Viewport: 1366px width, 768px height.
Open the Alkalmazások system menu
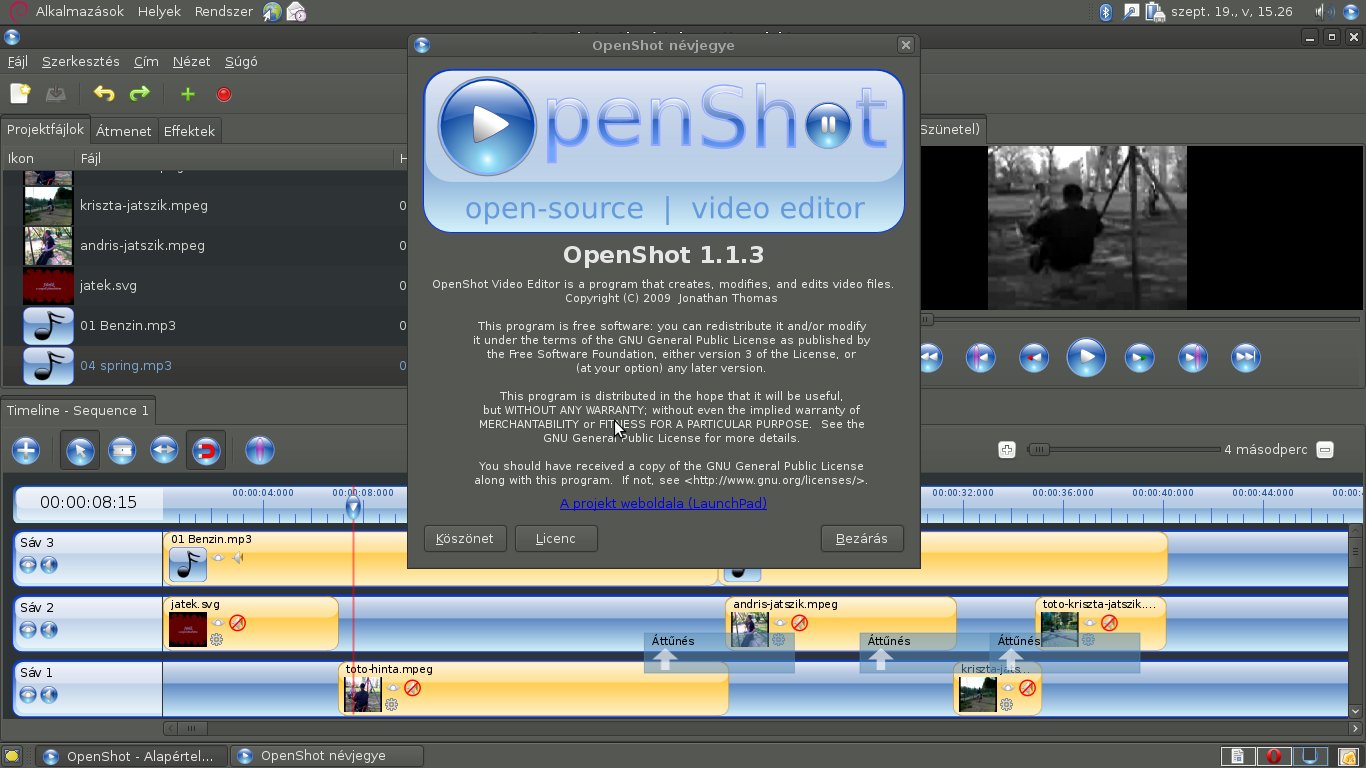click(79, 12)
